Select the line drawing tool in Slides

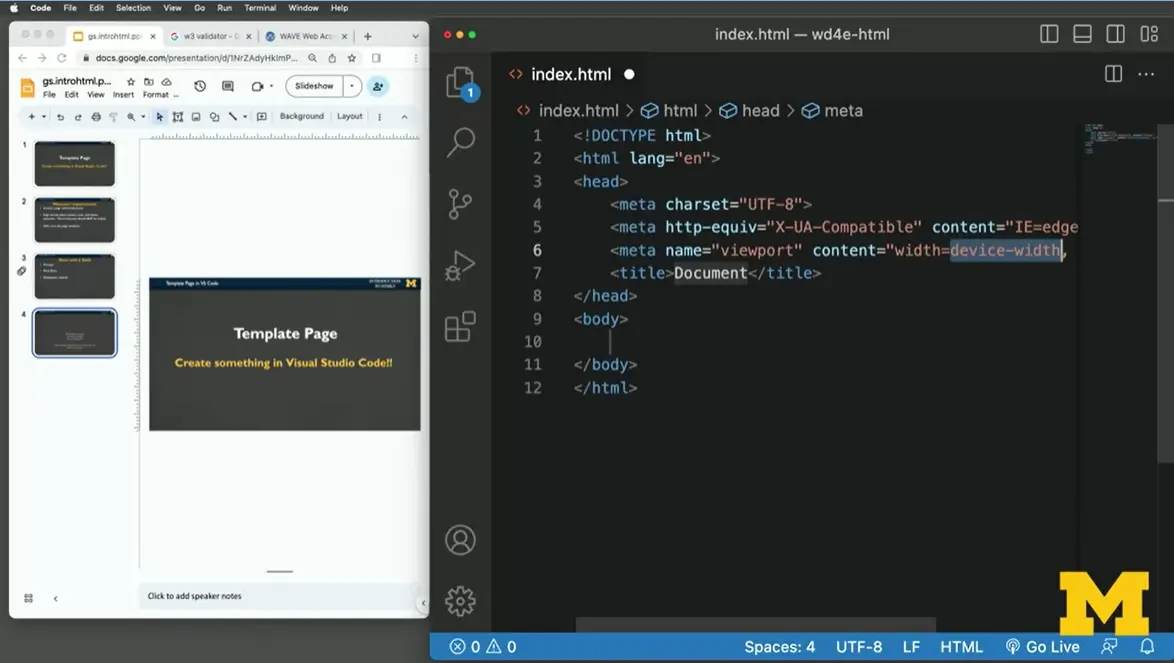232,116
